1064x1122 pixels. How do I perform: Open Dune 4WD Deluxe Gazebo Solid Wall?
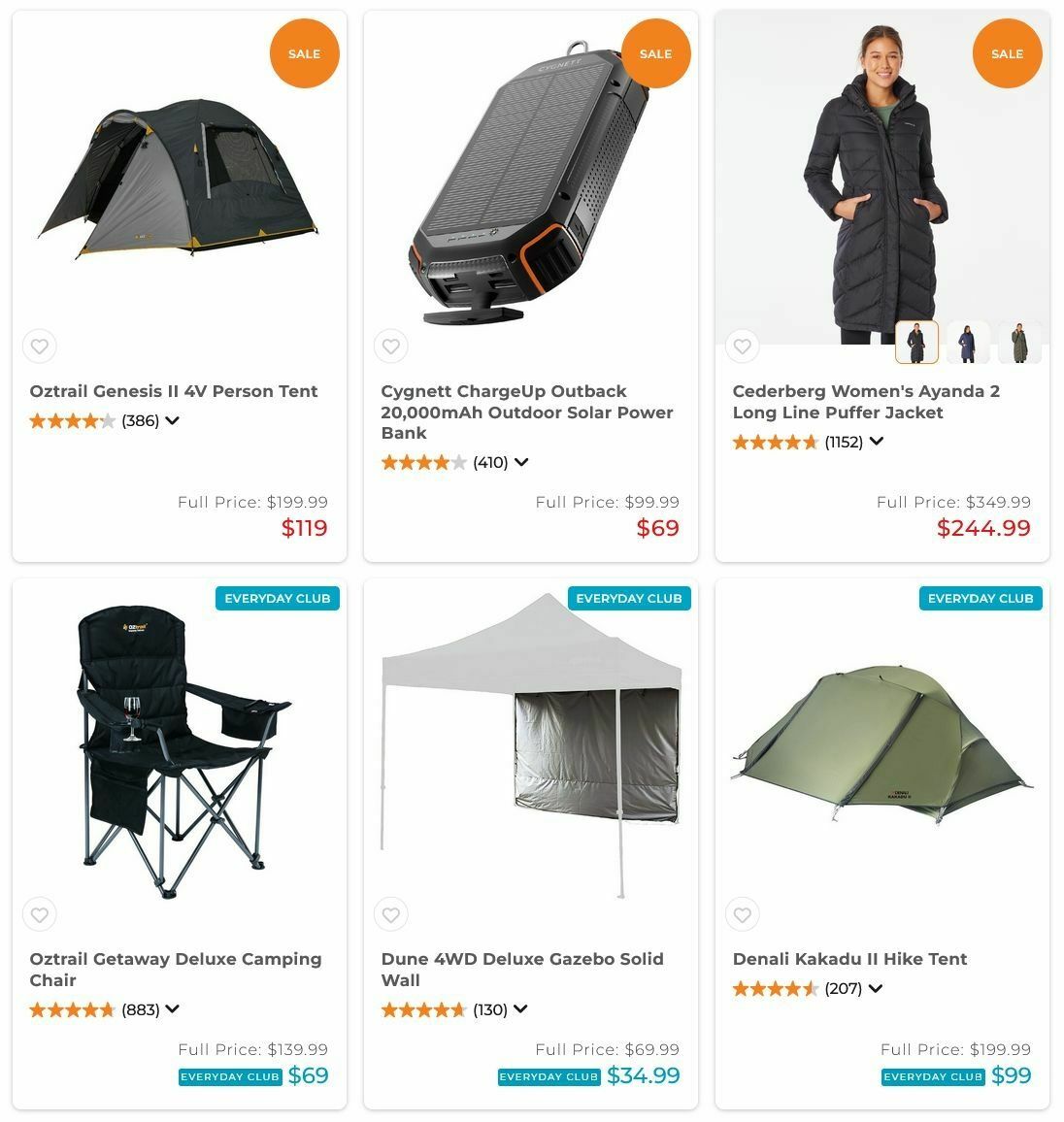(x=522, y=970)
